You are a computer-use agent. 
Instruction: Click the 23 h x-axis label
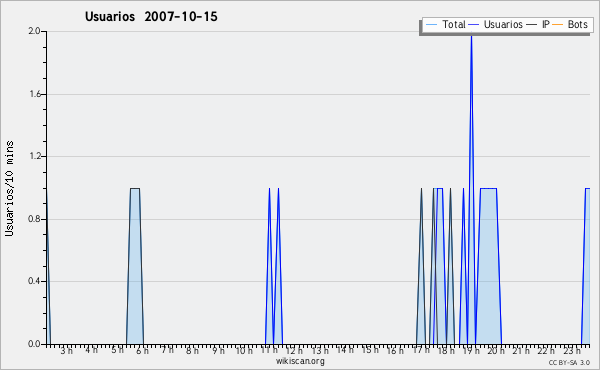572,350
